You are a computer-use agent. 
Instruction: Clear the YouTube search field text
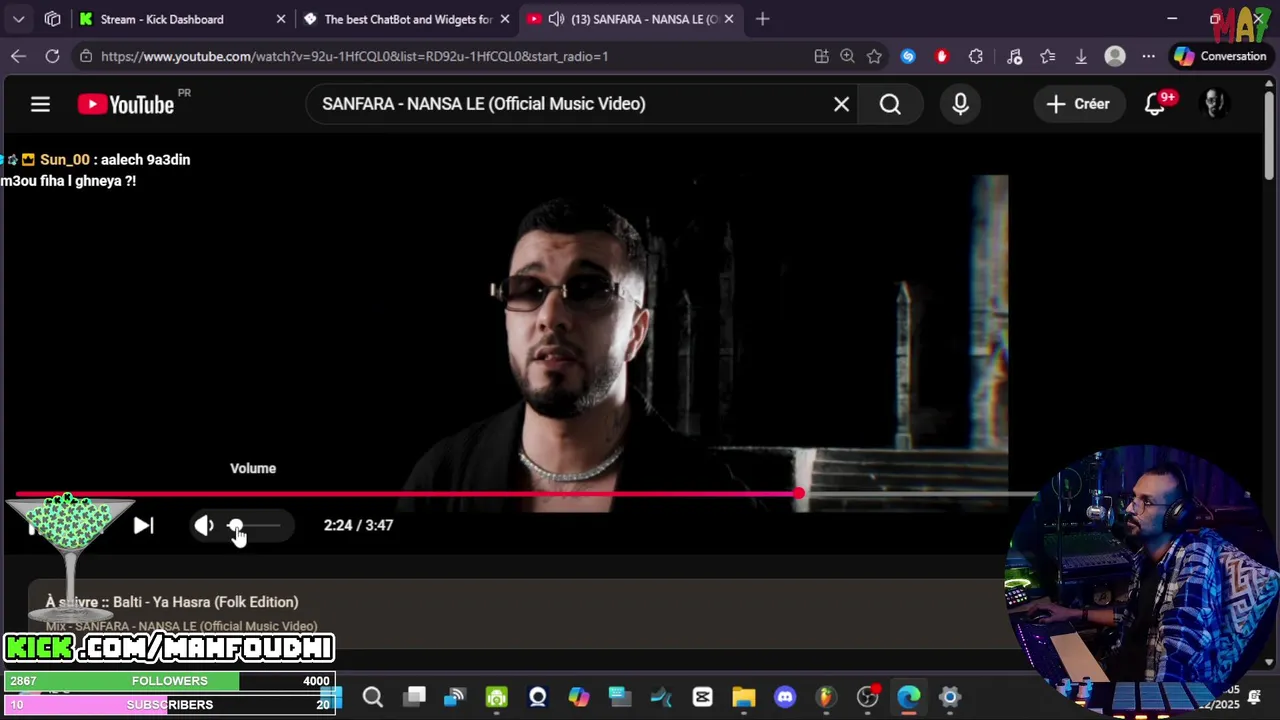pyautogui.click(x=841, y=104)
